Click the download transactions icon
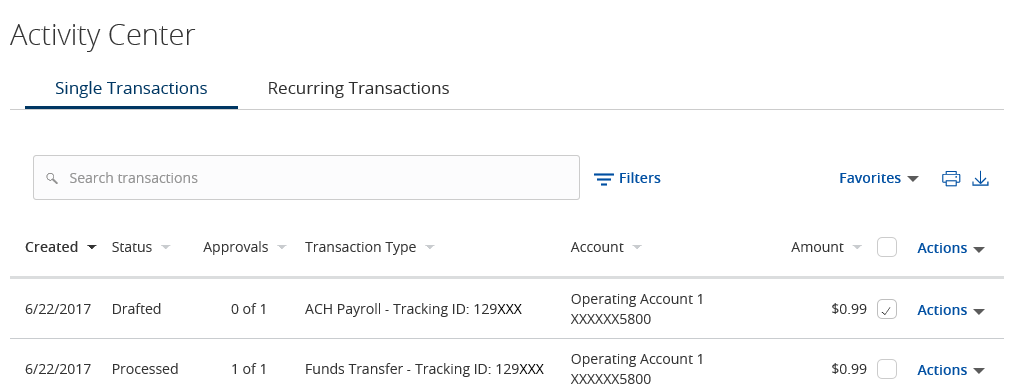1010x391 pixels. tap(980, 178)
